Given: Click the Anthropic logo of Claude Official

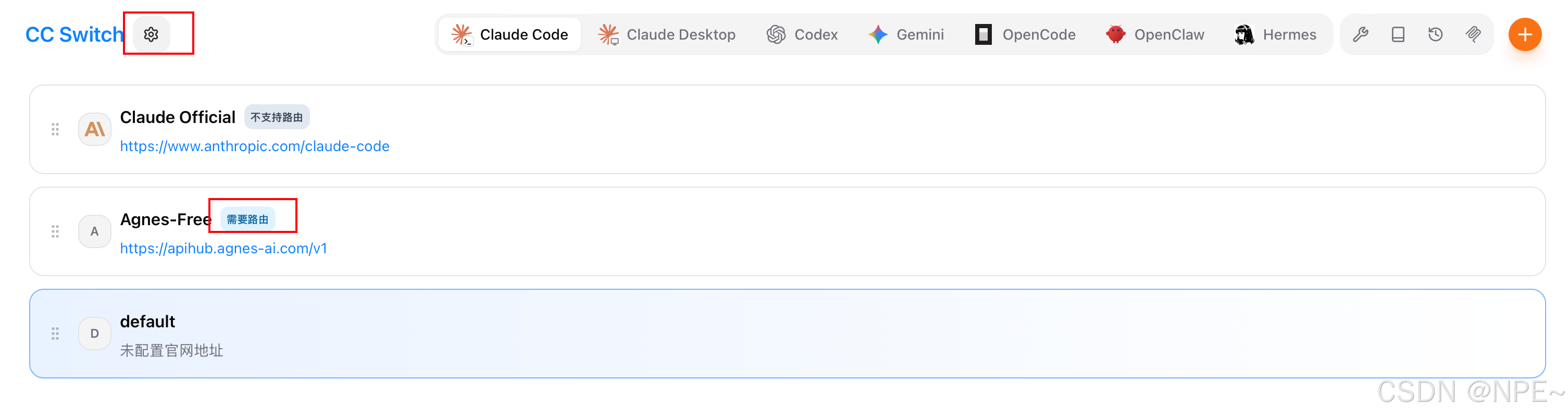Looking at the screenshot, I should 94,129.
